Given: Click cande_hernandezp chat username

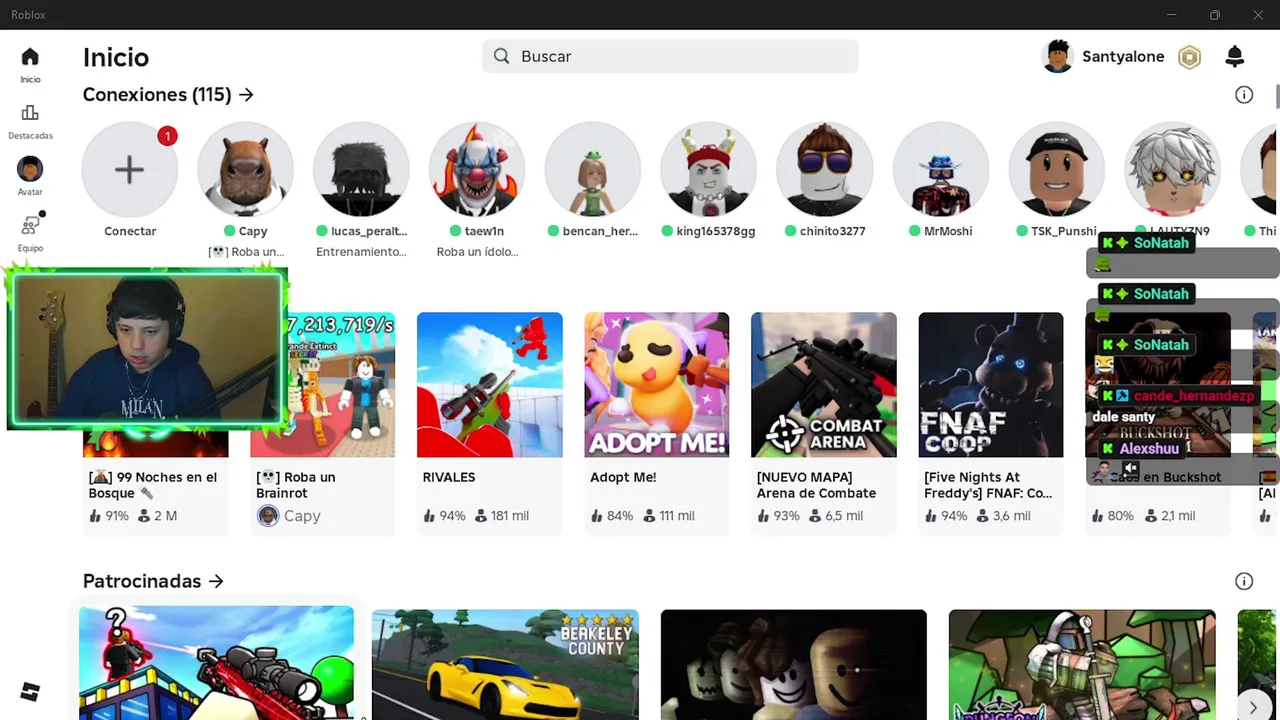Looking at the screenshot, I should [x=1193, y=396].
